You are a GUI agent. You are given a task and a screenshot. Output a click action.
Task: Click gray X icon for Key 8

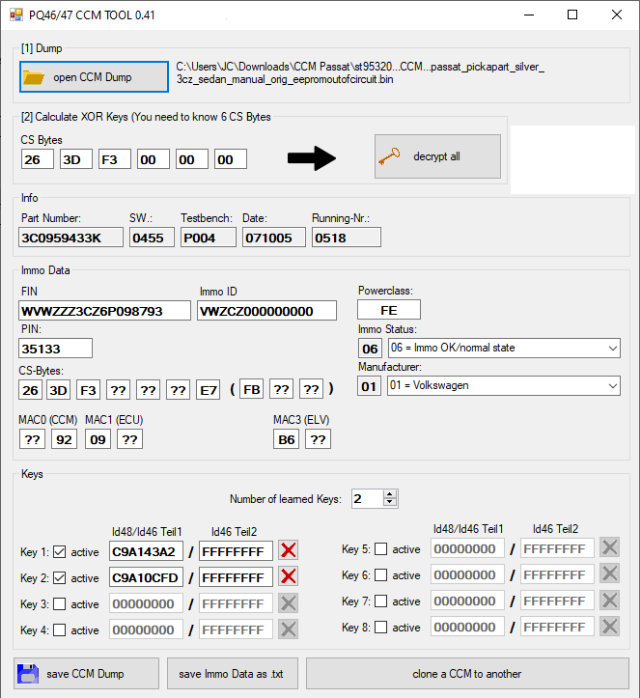pyautogui.click(x=610, y=626)
